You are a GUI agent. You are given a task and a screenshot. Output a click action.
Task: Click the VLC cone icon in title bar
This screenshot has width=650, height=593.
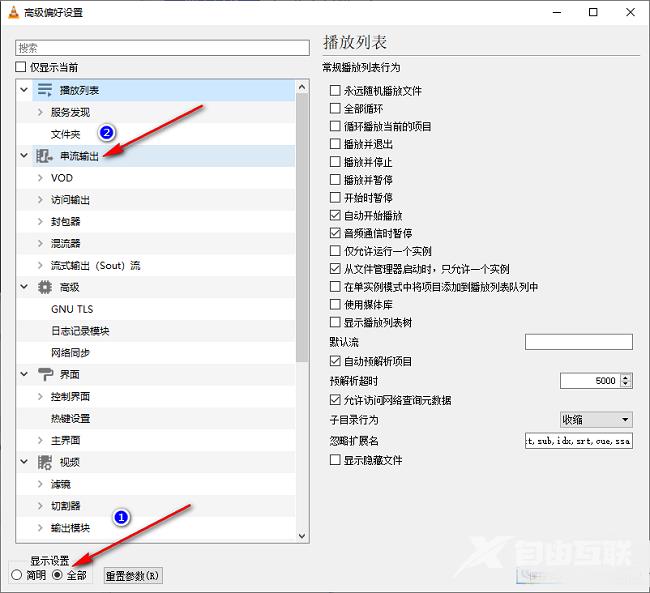[14, 12]
